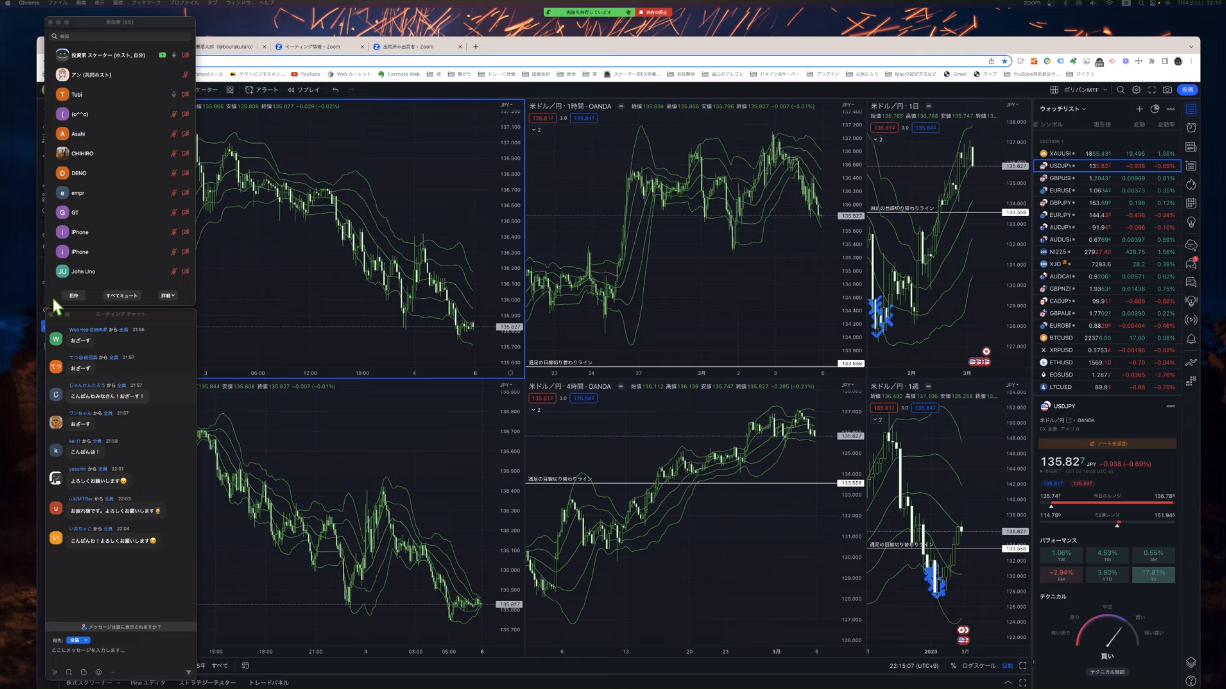The width and height of the screenshot is (1226, 689).
Task: Click the すべてミュート button
Action: [x=122, y=295]
